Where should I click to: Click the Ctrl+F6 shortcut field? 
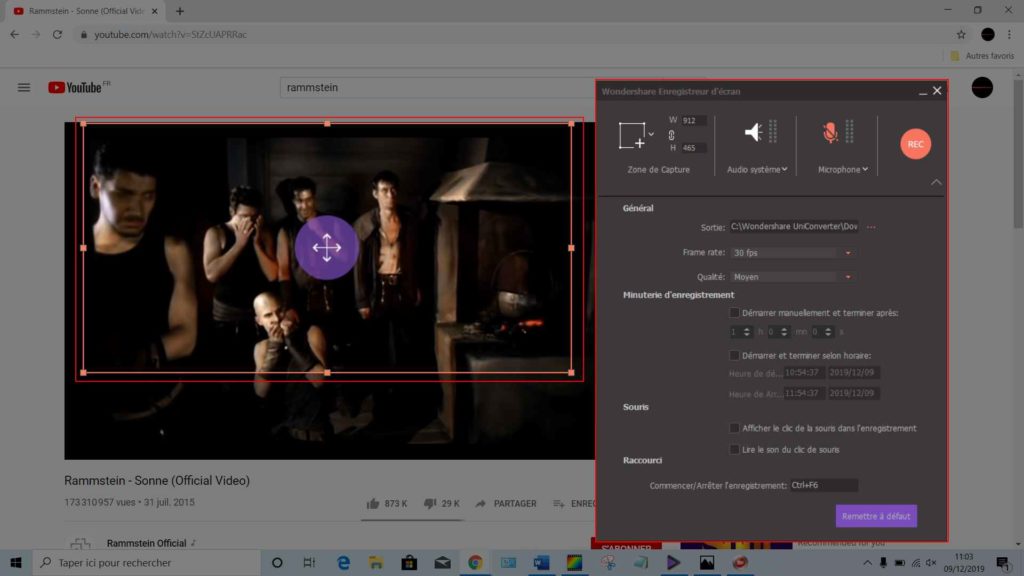pos(824,485)
